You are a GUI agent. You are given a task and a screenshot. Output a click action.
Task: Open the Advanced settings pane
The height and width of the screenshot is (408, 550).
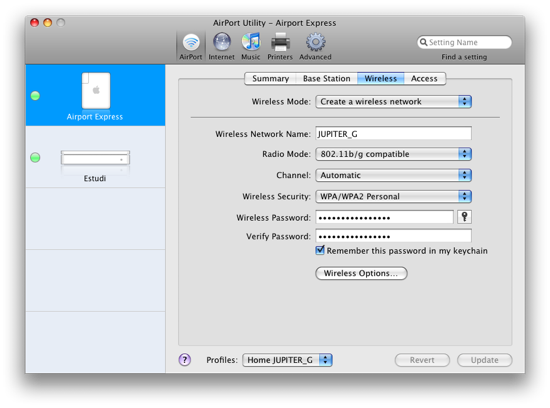(315, 46)
